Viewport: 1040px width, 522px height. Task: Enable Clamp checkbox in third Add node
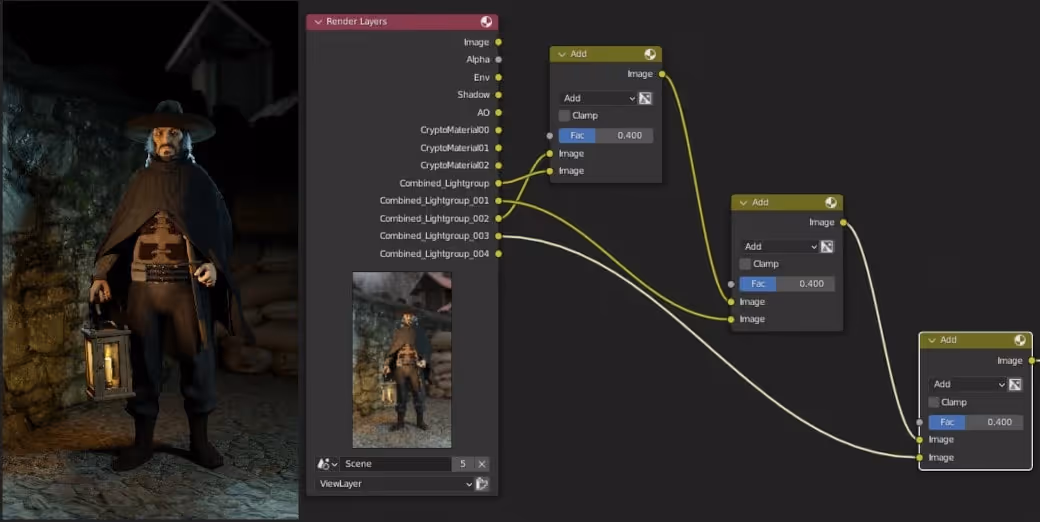[934, 403]
